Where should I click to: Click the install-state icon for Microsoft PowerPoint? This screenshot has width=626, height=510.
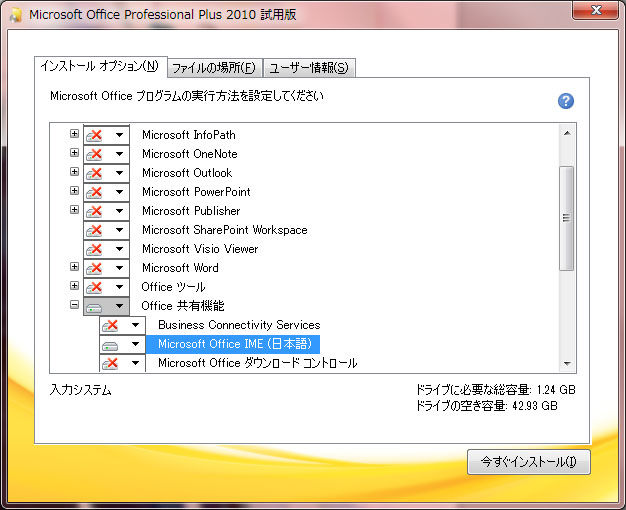tap(94, 192)
